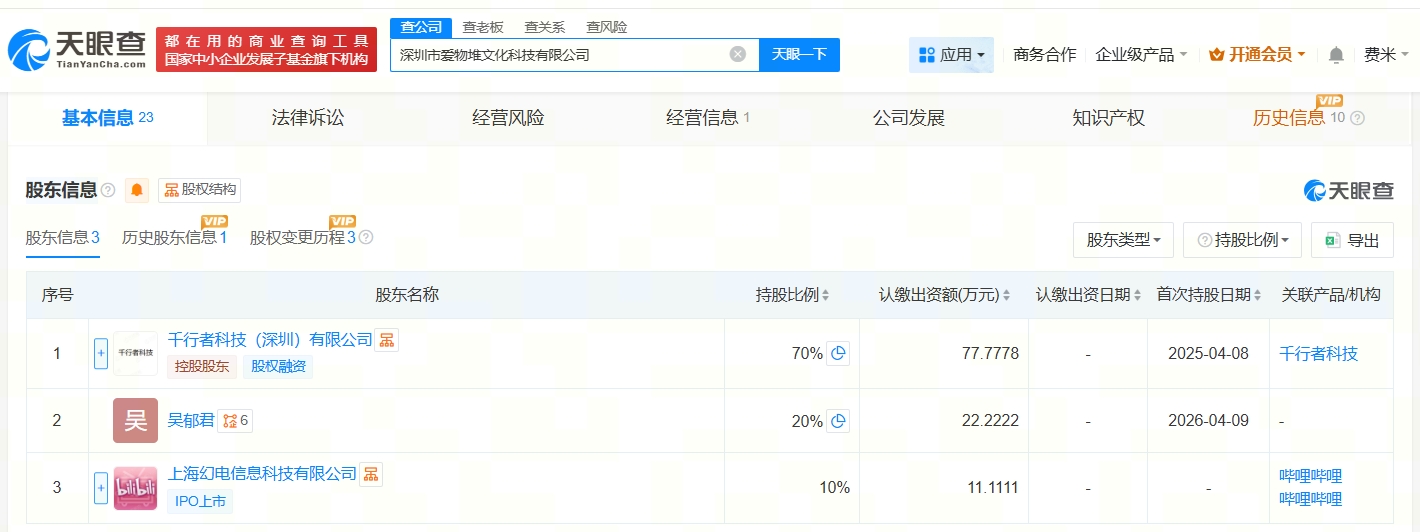Switch to 查风险 search tab

(x=607, y=27)
